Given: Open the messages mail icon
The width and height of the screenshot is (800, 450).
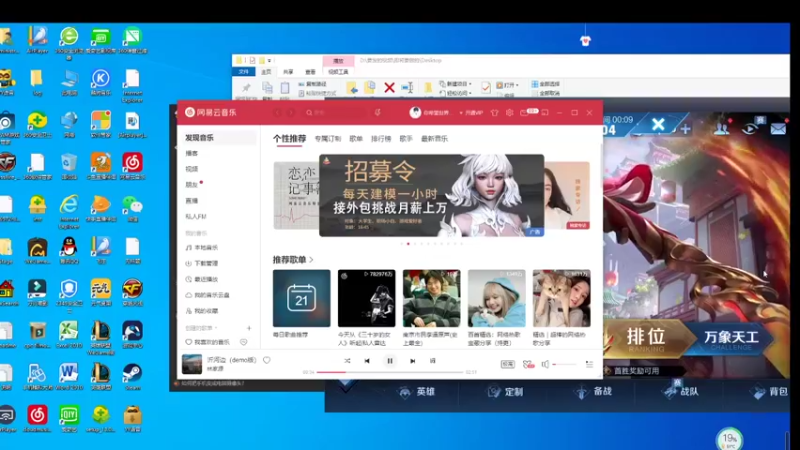Looking at the screenshot, I should pos(524,112).
